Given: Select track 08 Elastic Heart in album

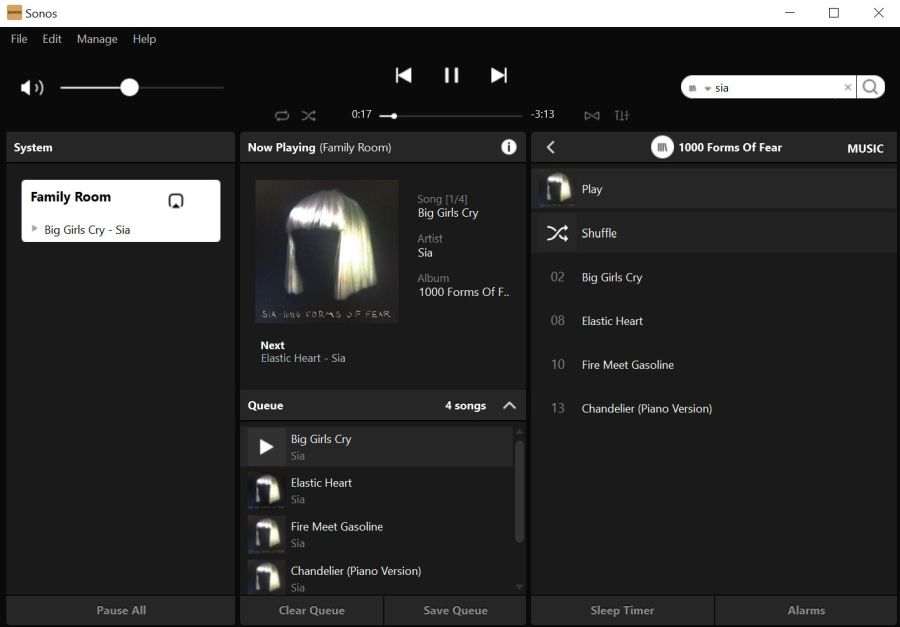Looking at the screenshot, I should click(x=714, y=321).
